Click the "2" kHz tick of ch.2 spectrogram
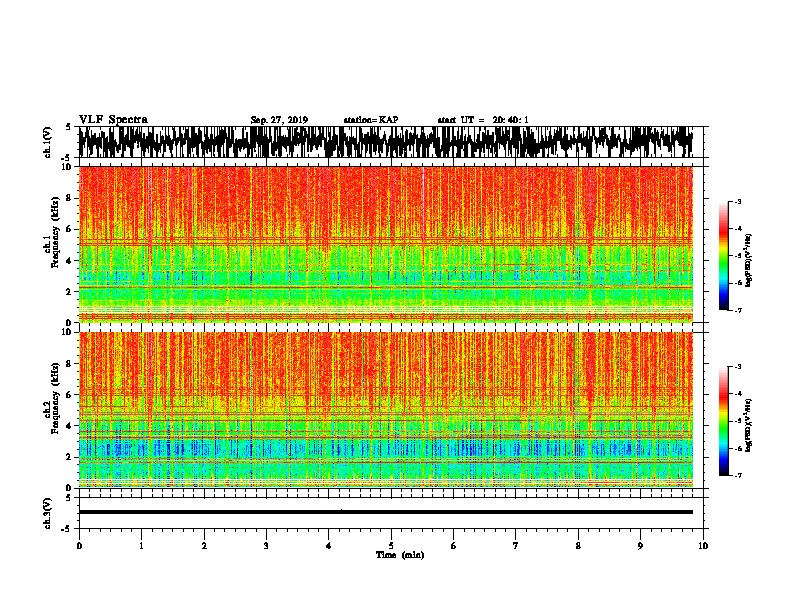Screen dimensions: 792x612 point(70,457)
